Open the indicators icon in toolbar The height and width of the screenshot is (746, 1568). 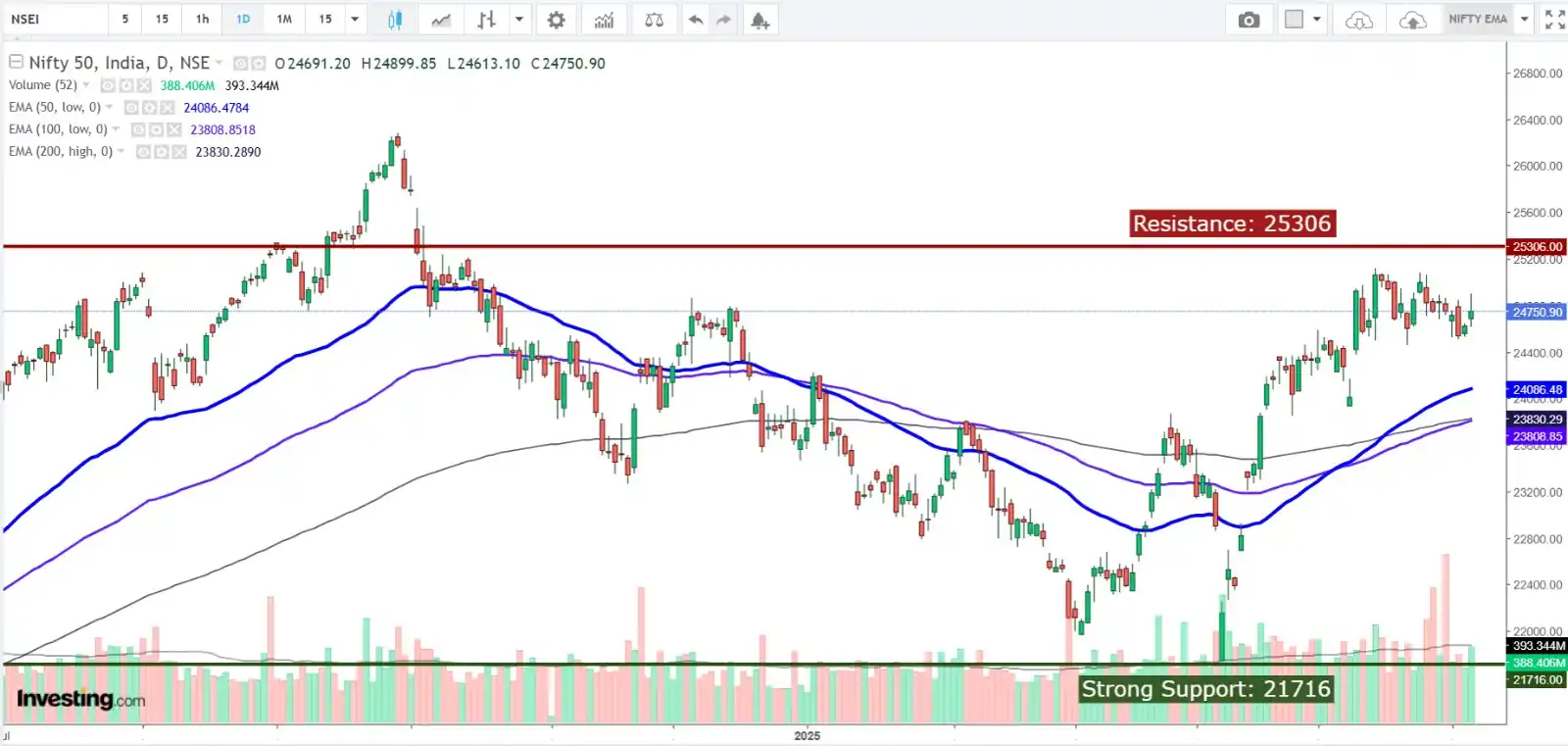pos(604,20)
